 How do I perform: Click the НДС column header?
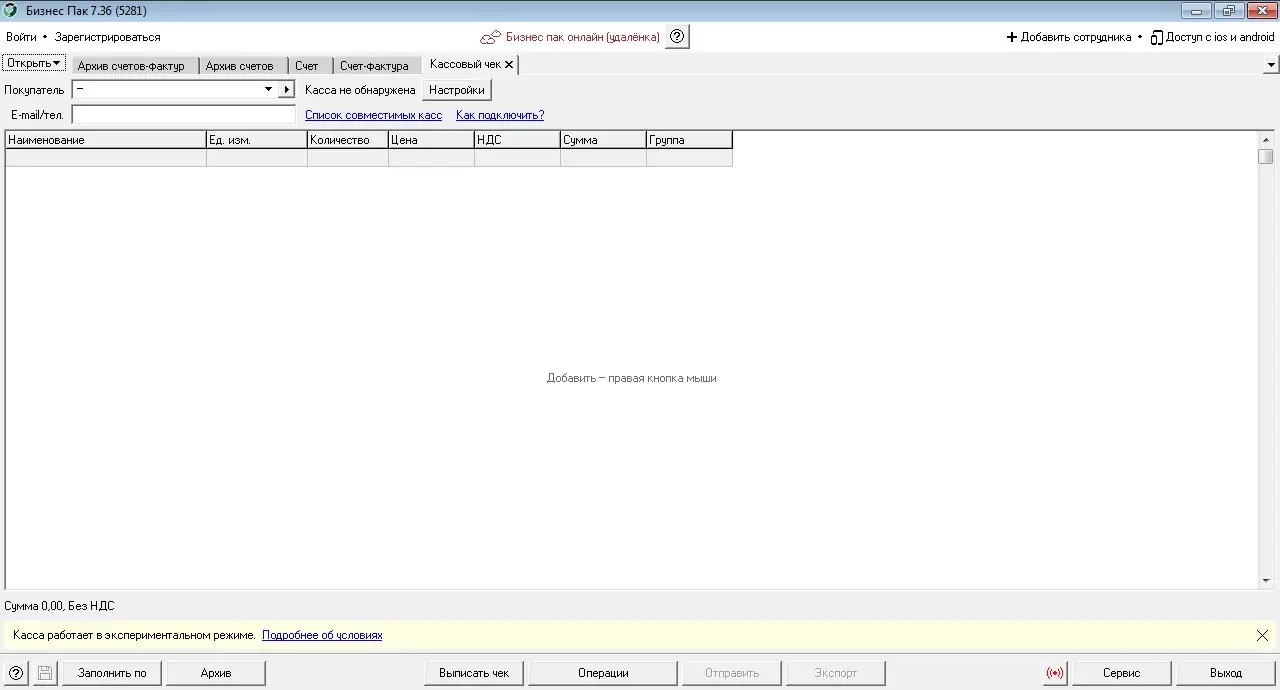pos(518,140)
